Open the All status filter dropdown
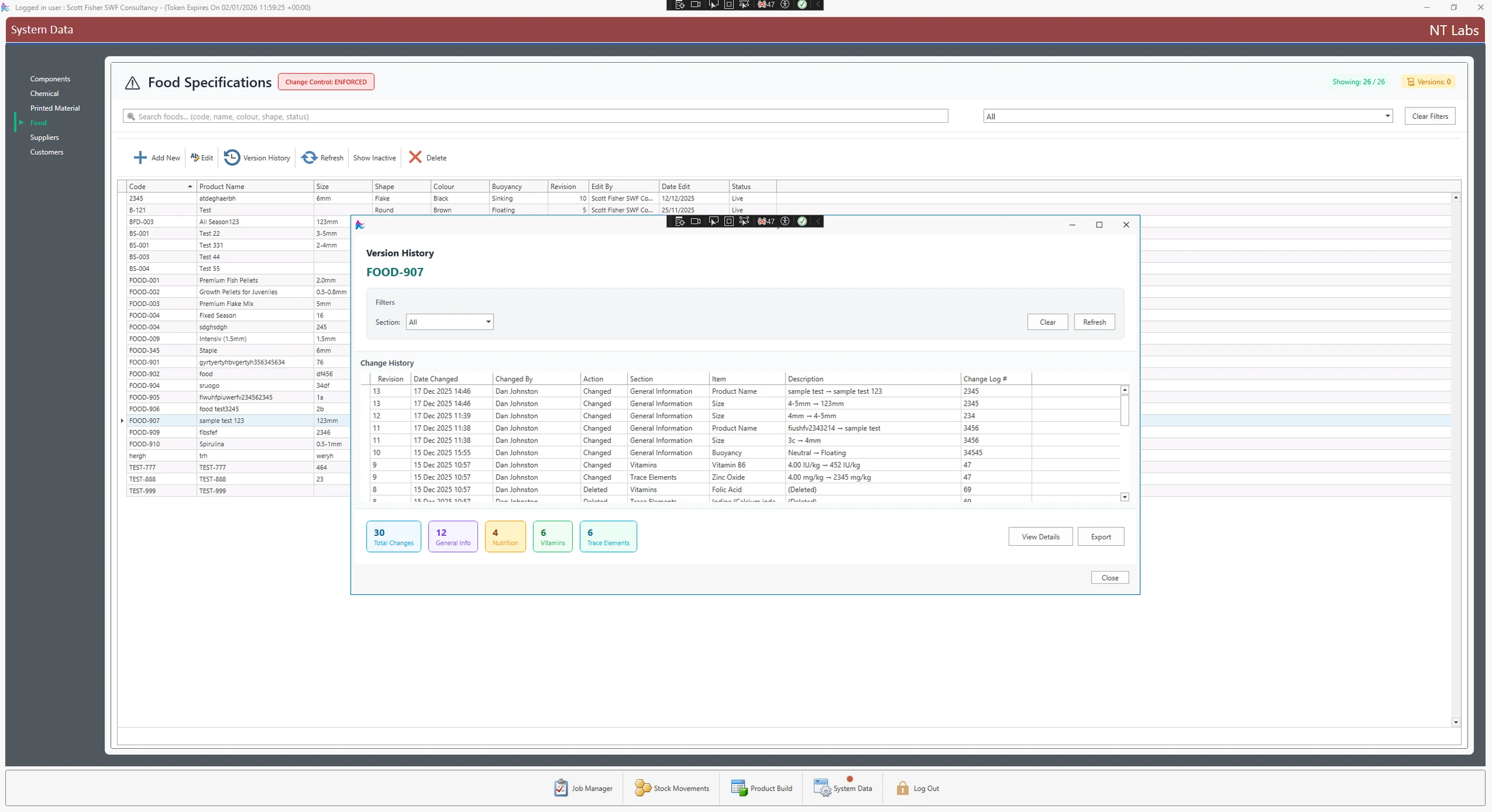The width and height of the screenshot is (1492, 812). click(1387, 116)
